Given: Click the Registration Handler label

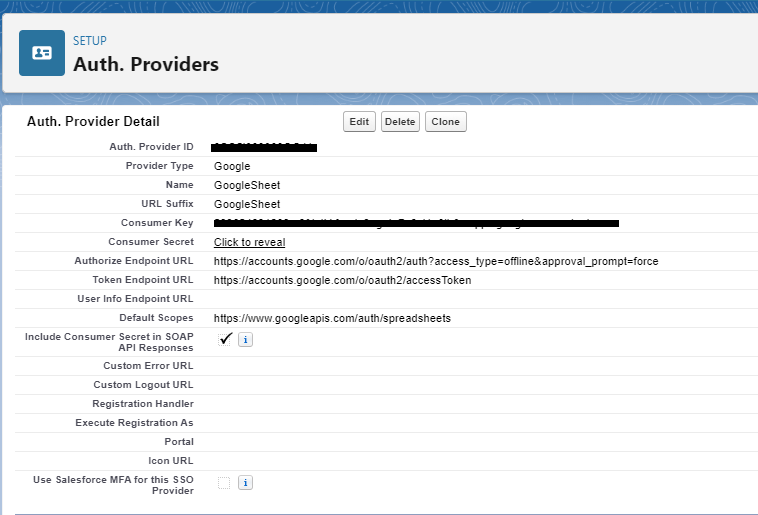Looking at the screenshot, I should tap(143, 403).
